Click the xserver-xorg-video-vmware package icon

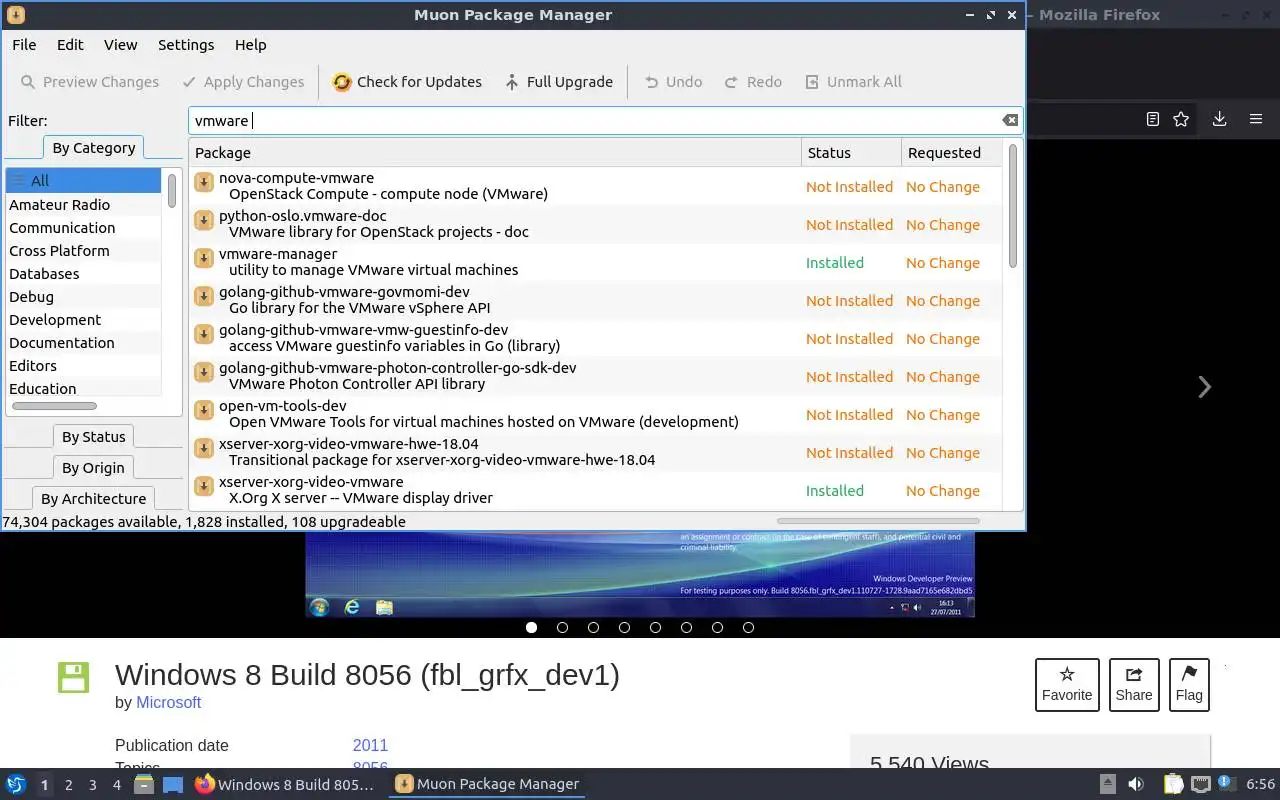pyautogui.click(x=204, y=486)
